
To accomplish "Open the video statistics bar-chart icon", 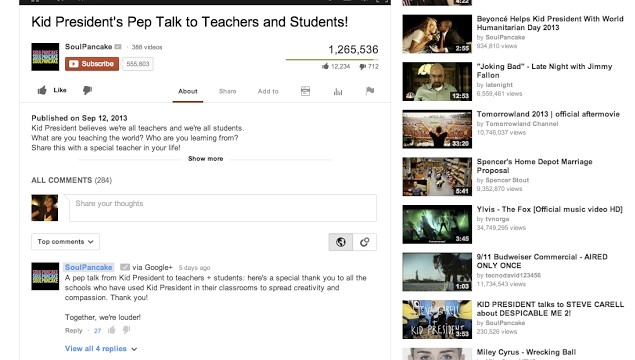I will pyautogui.click(x=338, y=92).
